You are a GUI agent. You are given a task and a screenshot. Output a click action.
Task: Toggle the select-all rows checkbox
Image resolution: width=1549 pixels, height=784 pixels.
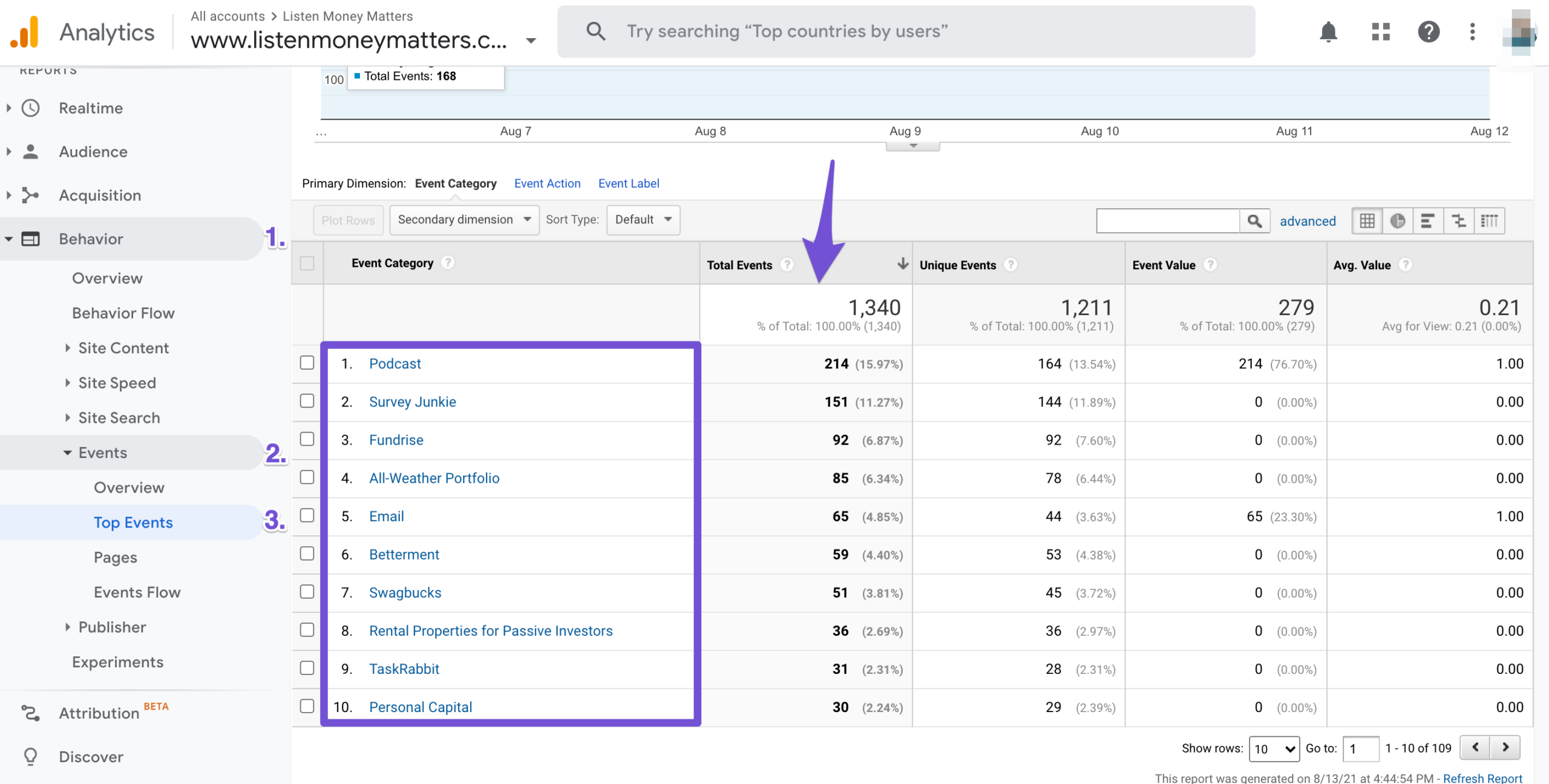pyautogui.click(x=307, y=263)
